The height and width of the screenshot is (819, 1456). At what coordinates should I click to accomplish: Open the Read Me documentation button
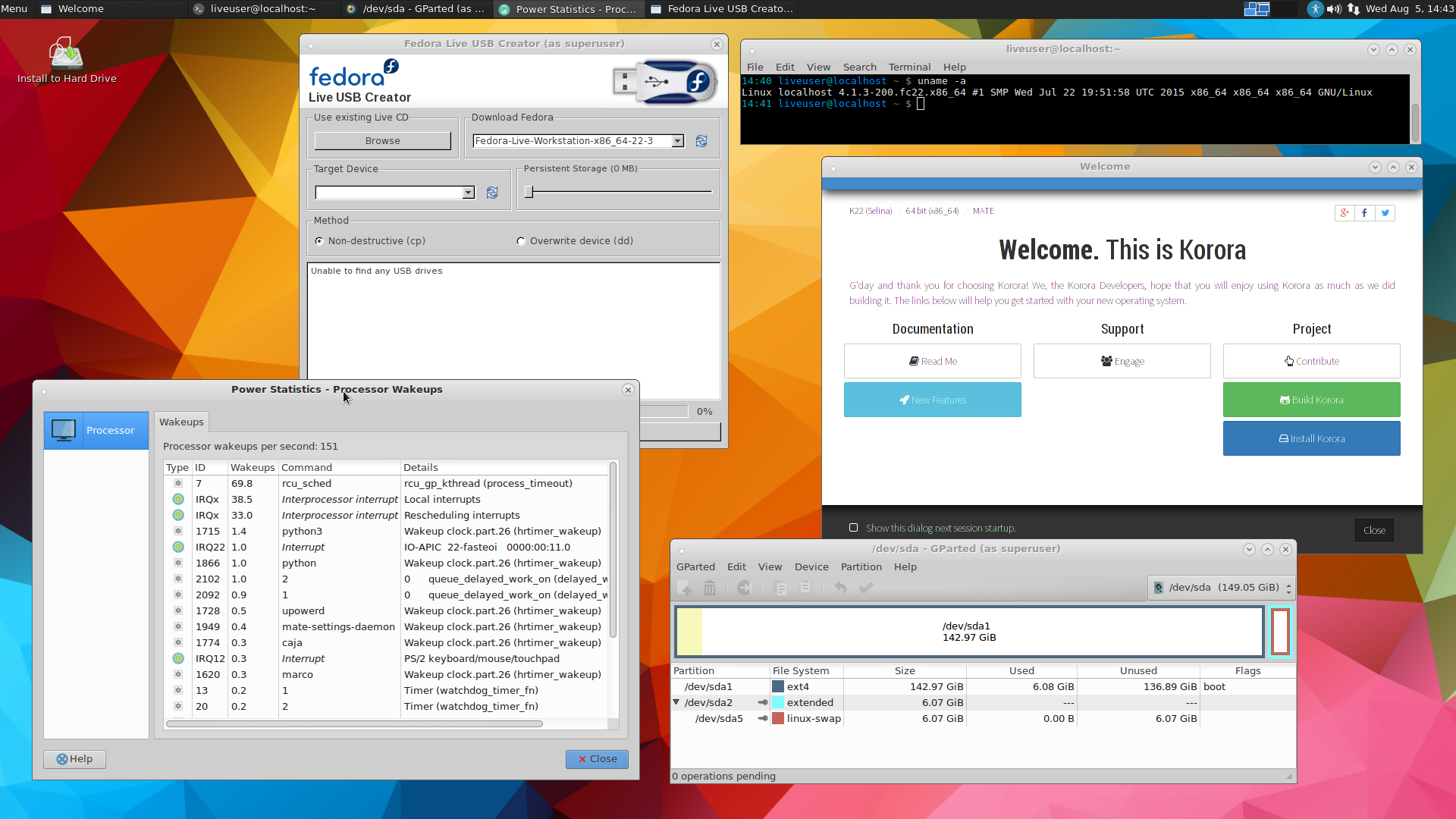[932, 361]
